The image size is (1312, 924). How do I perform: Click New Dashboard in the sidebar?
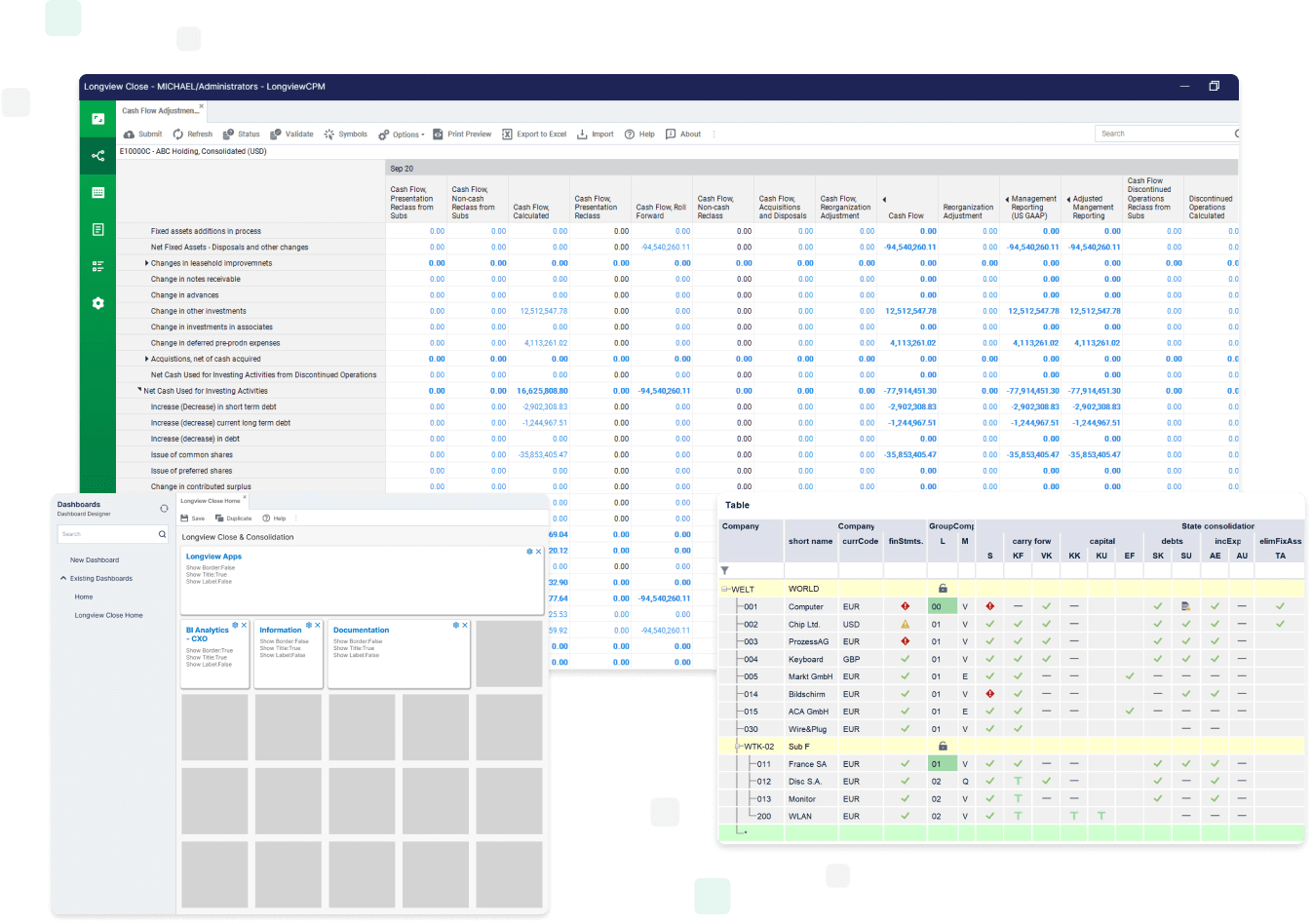pos(95,560)
